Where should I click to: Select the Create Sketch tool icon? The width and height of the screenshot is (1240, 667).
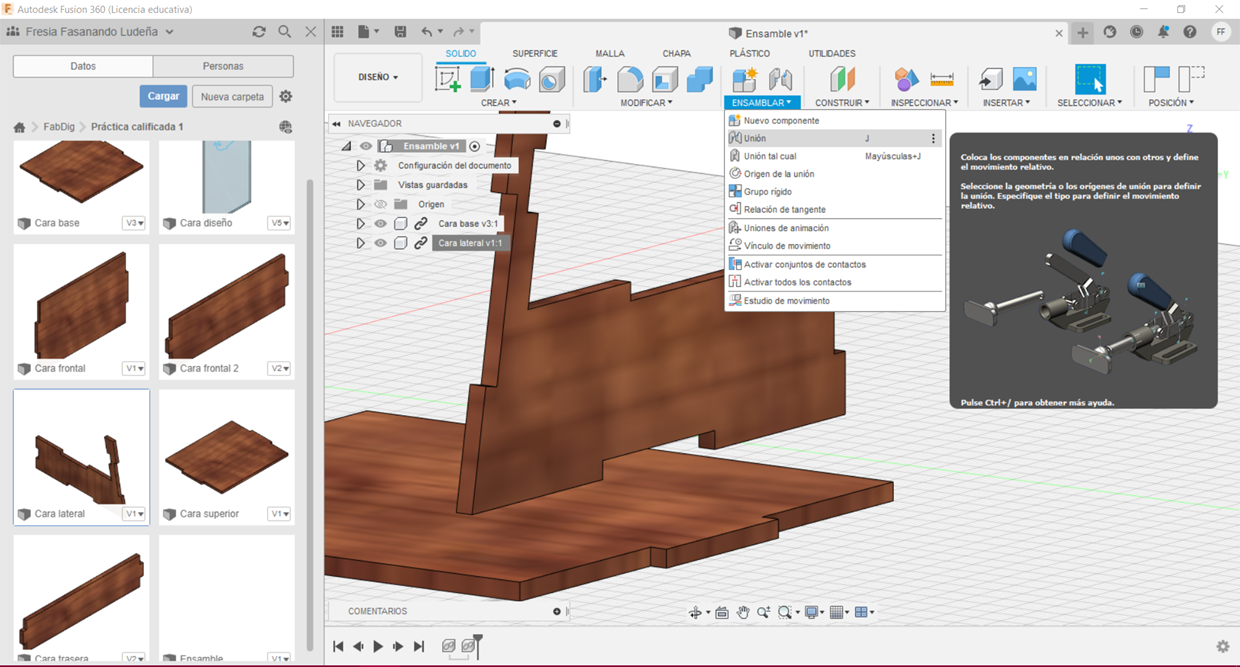click(449, 79)
